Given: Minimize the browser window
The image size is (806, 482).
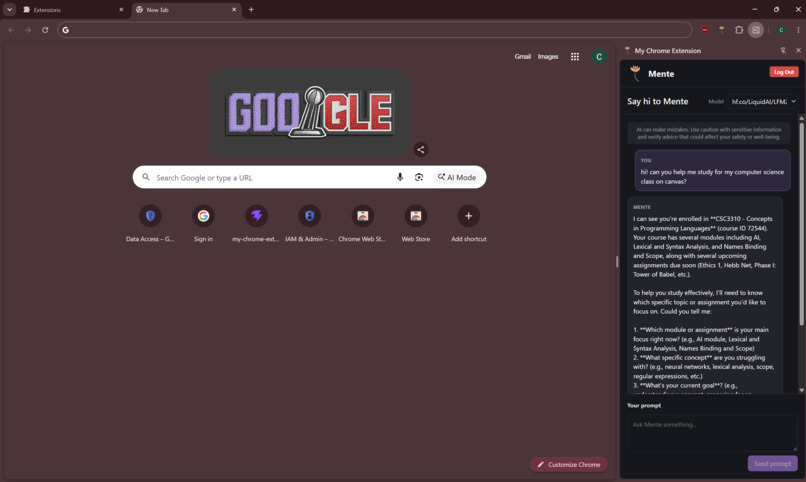Looking at the screenshot, I should 755,9.
